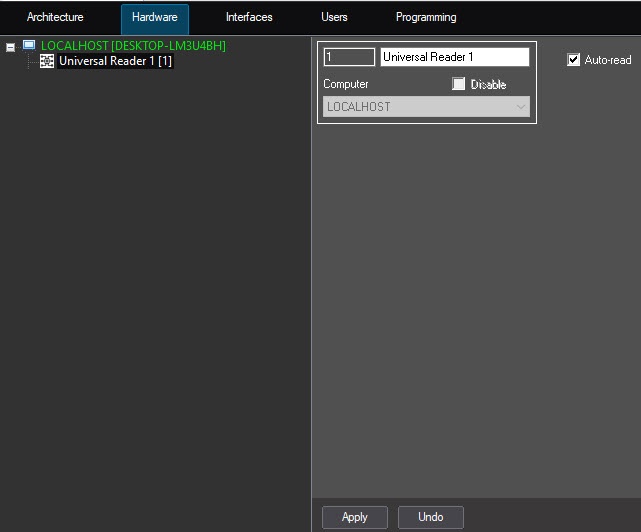Viewport: 641px width, 532px height.
Task: Click the Universal Reader 1 device icon
Action: point(47,61)
